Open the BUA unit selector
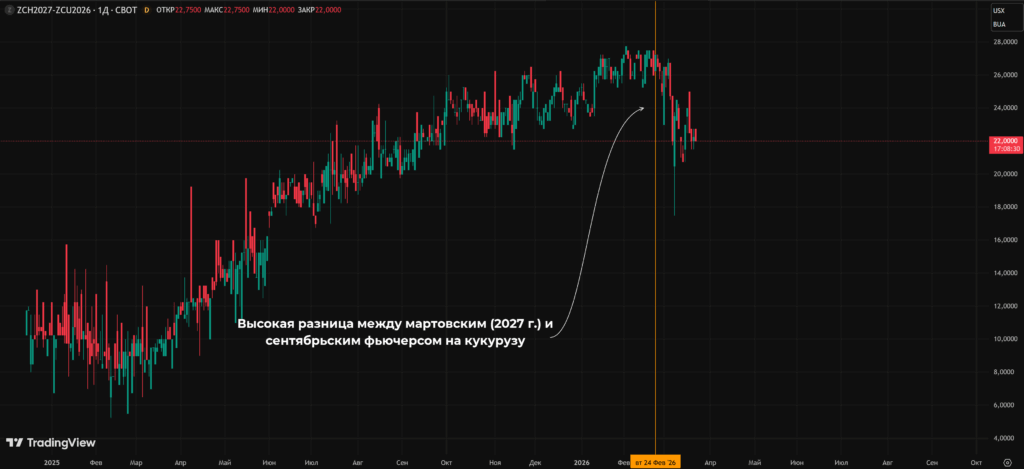Viewport: 1024px width, 469px height. [x=999, y=25]
